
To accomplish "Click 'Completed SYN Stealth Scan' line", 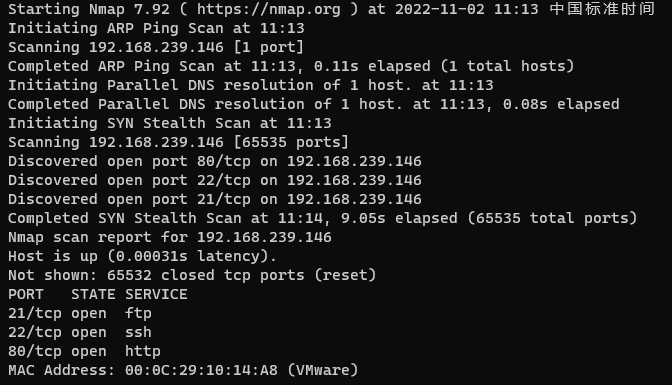I will coord(323,218).
